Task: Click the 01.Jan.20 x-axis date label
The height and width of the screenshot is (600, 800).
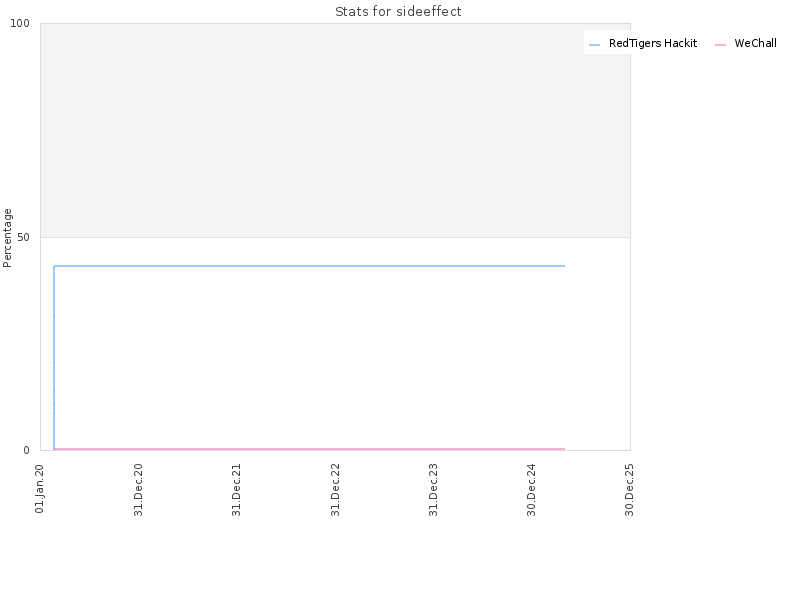Action: pyautogui.click(x=40, y=489)
